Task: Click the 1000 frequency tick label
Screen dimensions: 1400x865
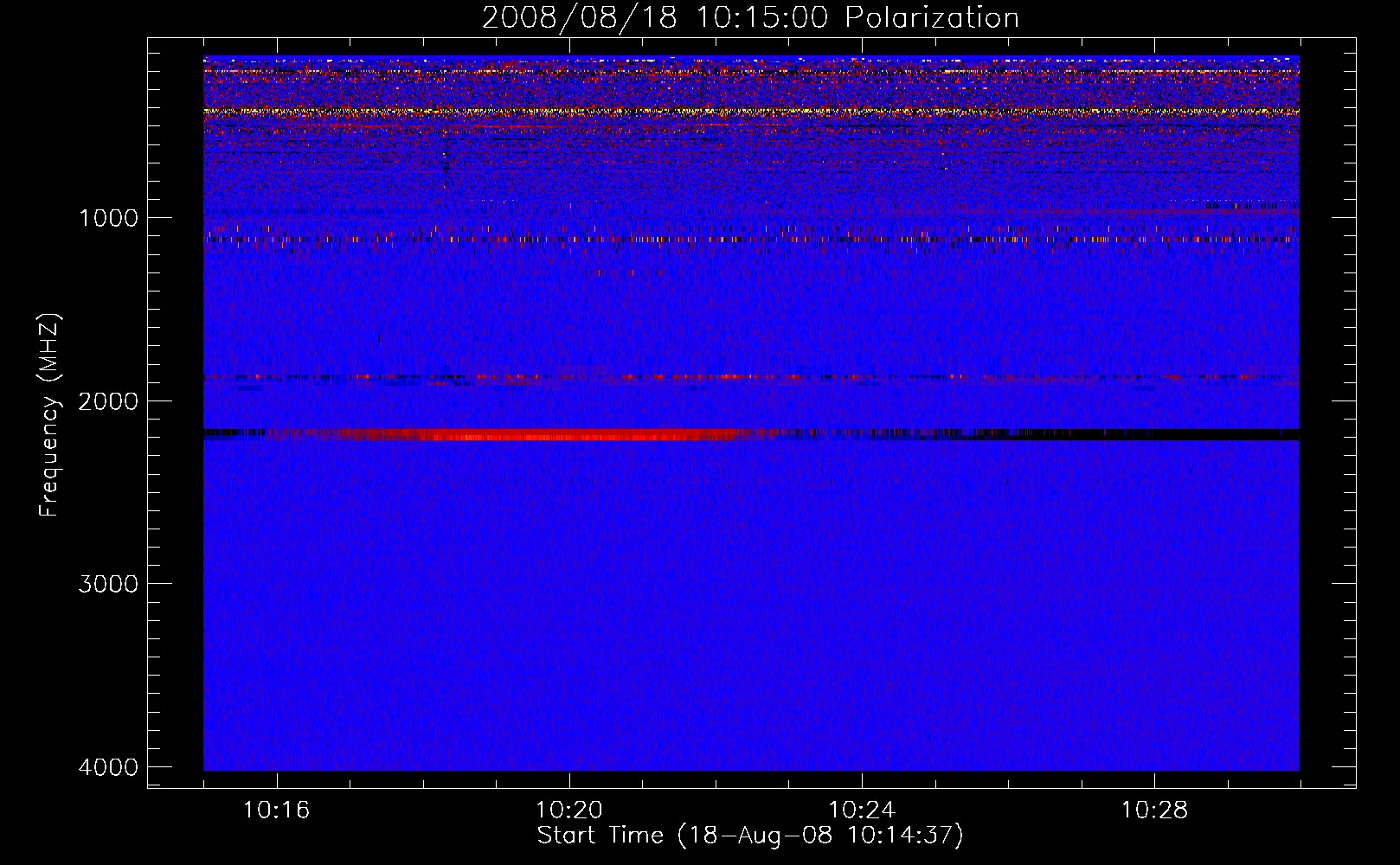Action: pyautogui.click(x=108, y=217)
